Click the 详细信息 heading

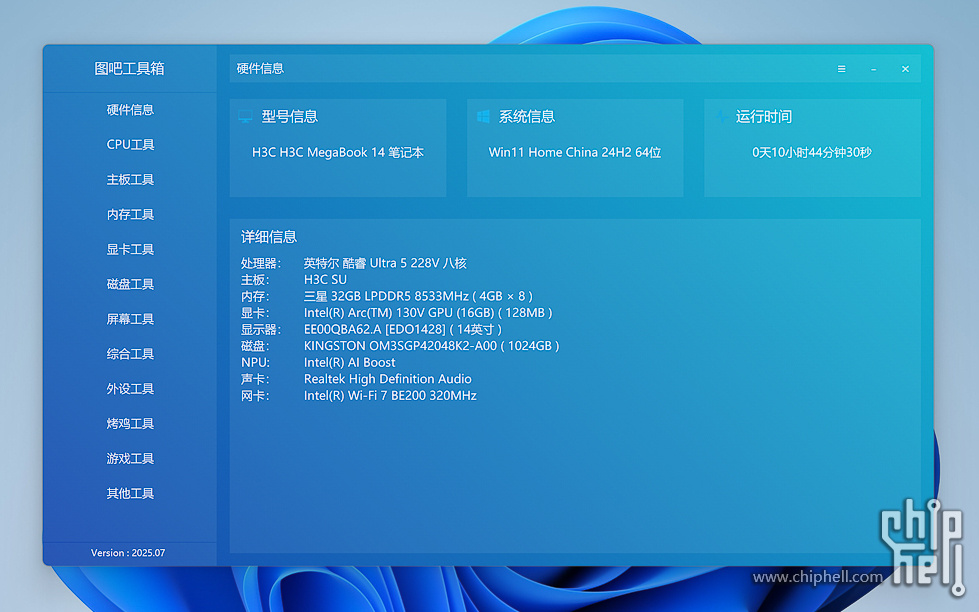(269, 237)
